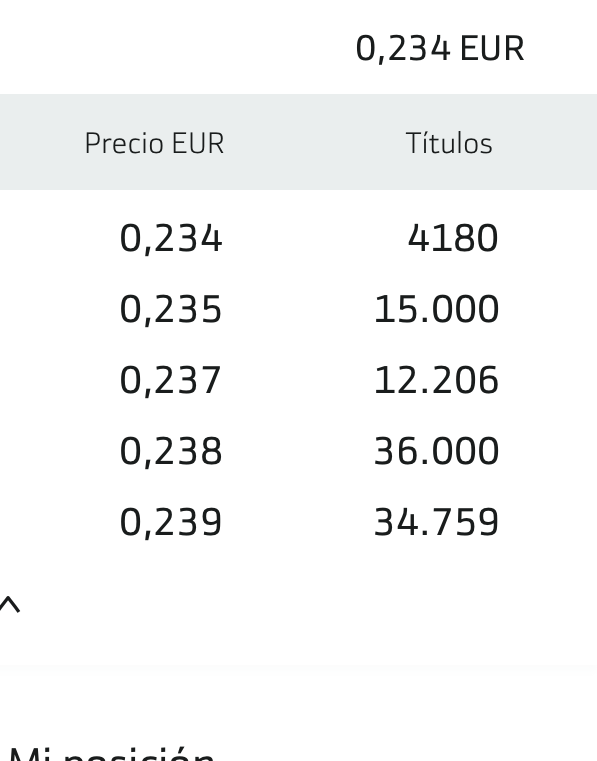Select the 0,234 price row

[x=298, y=238]
